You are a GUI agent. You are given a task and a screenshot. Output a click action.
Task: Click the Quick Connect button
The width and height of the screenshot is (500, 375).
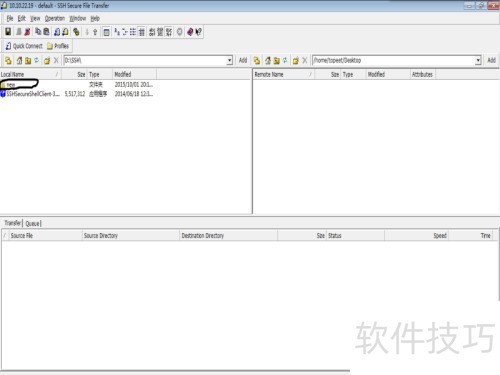tap(24, 46)
